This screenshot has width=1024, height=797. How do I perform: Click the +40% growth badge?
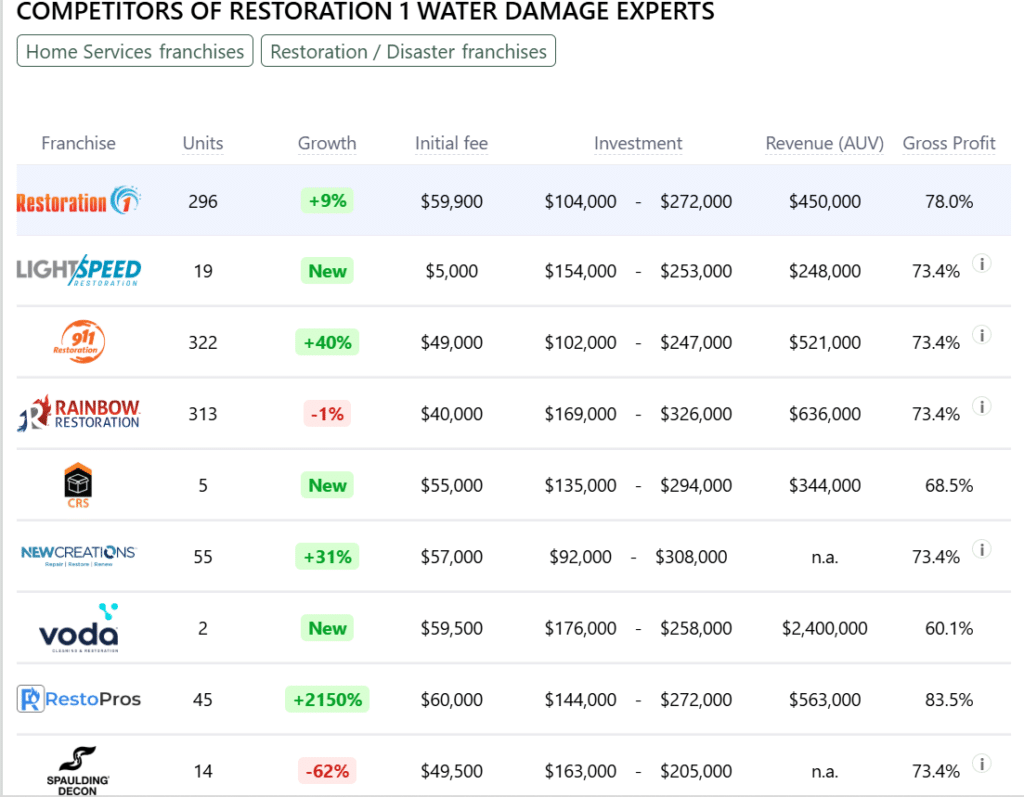[x=327, y=342]
